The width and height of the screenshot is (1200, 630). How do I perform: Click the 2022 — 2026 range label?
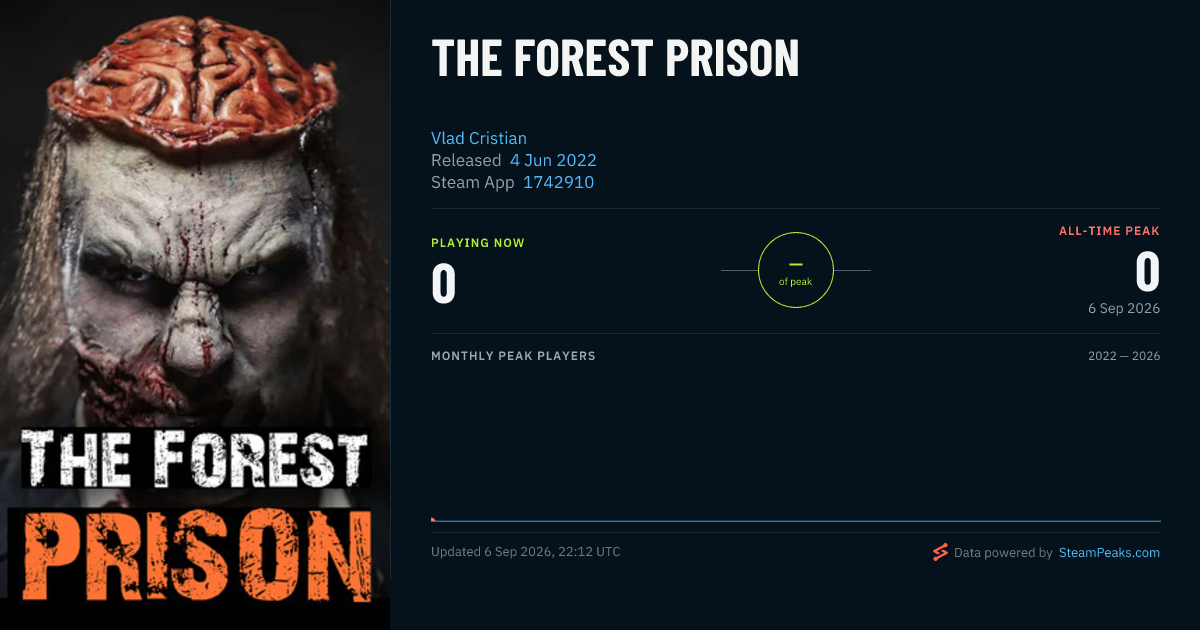1124,356
